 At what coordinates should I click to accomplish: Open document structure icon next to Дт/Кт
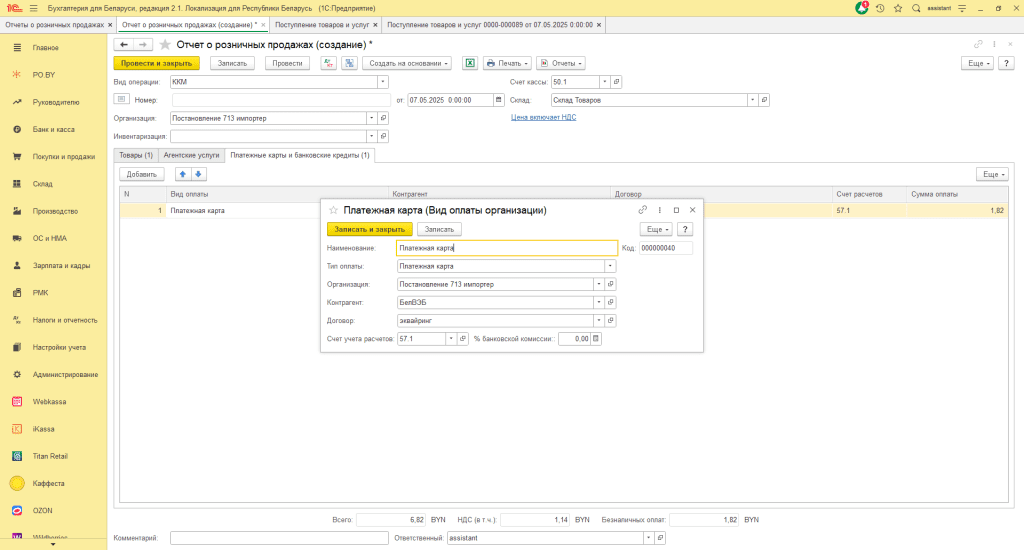point(349,63)
